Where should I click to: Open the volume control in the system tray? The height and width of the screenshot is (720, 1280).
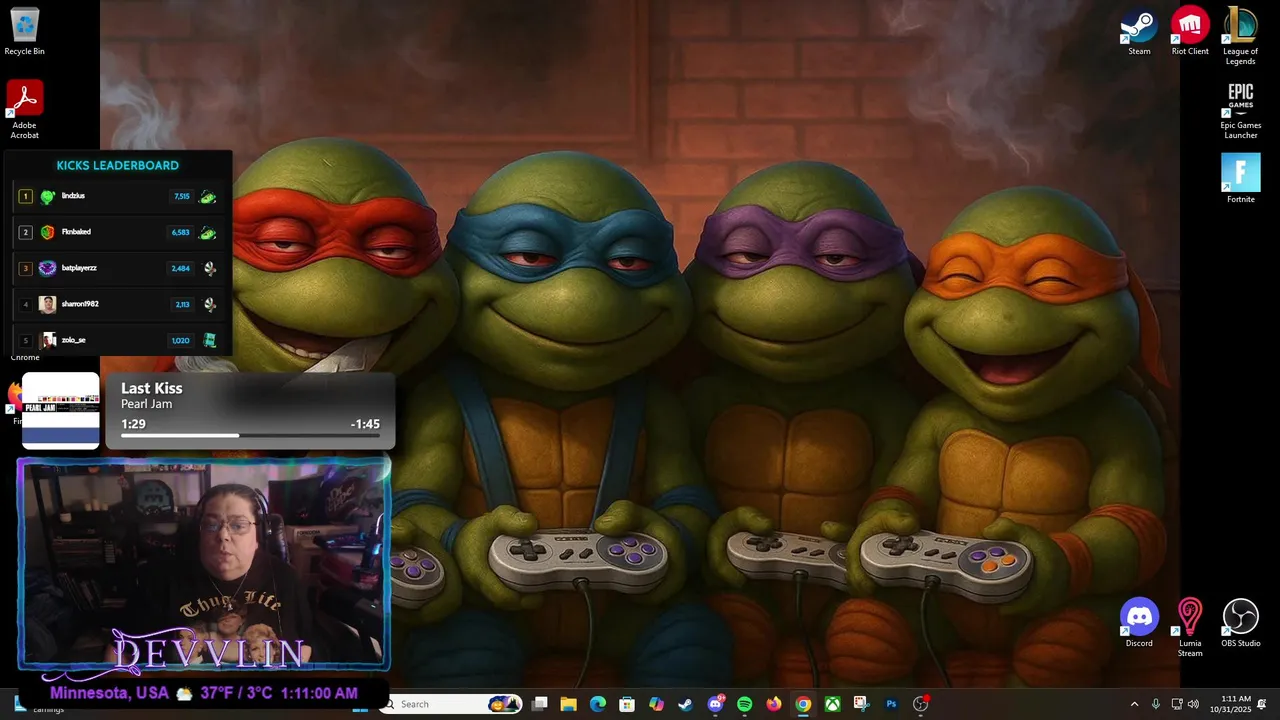click(x=1193, y=704)
